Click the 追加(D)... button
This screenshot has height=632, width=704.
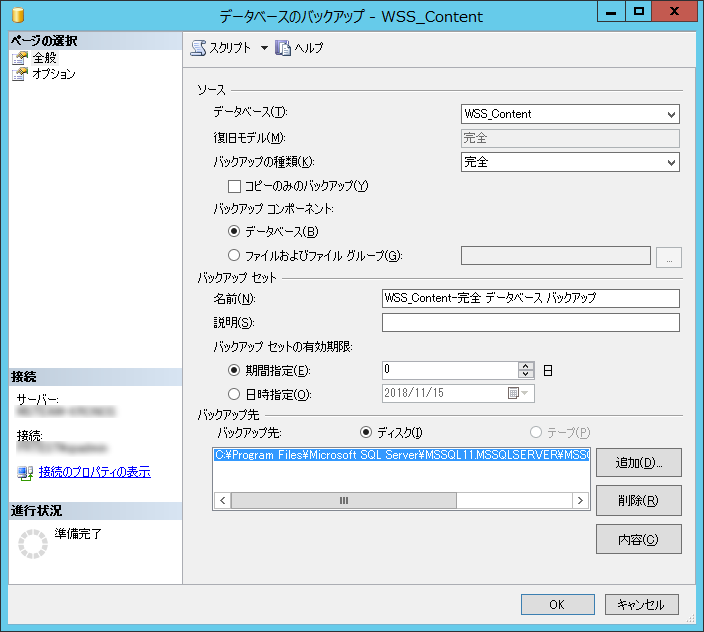(x=638, y=462)
